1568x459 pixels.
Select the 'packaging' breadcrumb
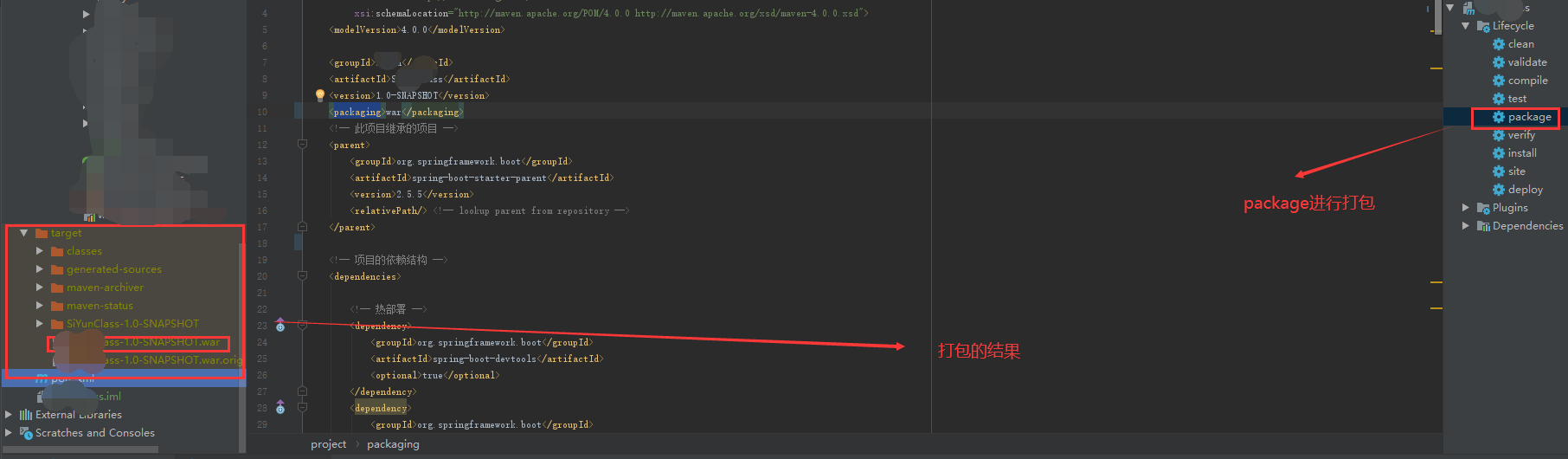pos(393,444)
